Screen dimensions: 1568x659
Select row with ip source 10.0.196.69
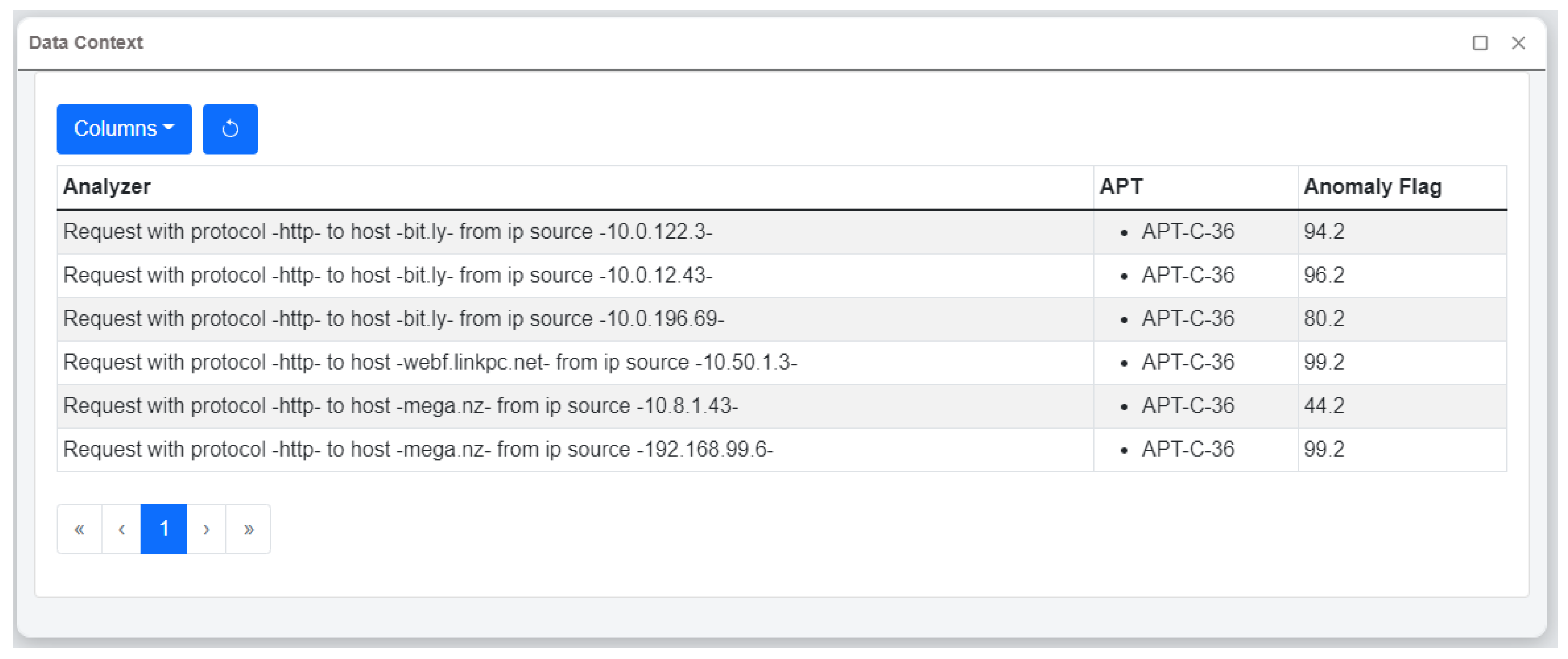(x=393, y=319)
